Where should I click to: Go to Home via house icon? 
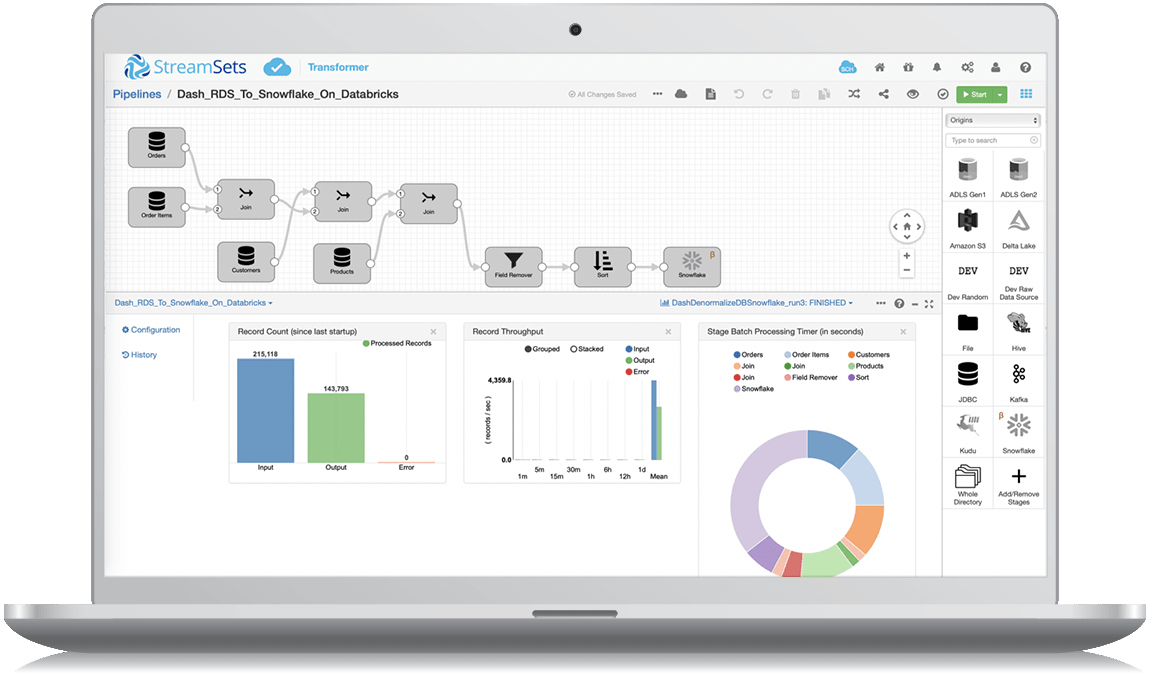point(879,67)
